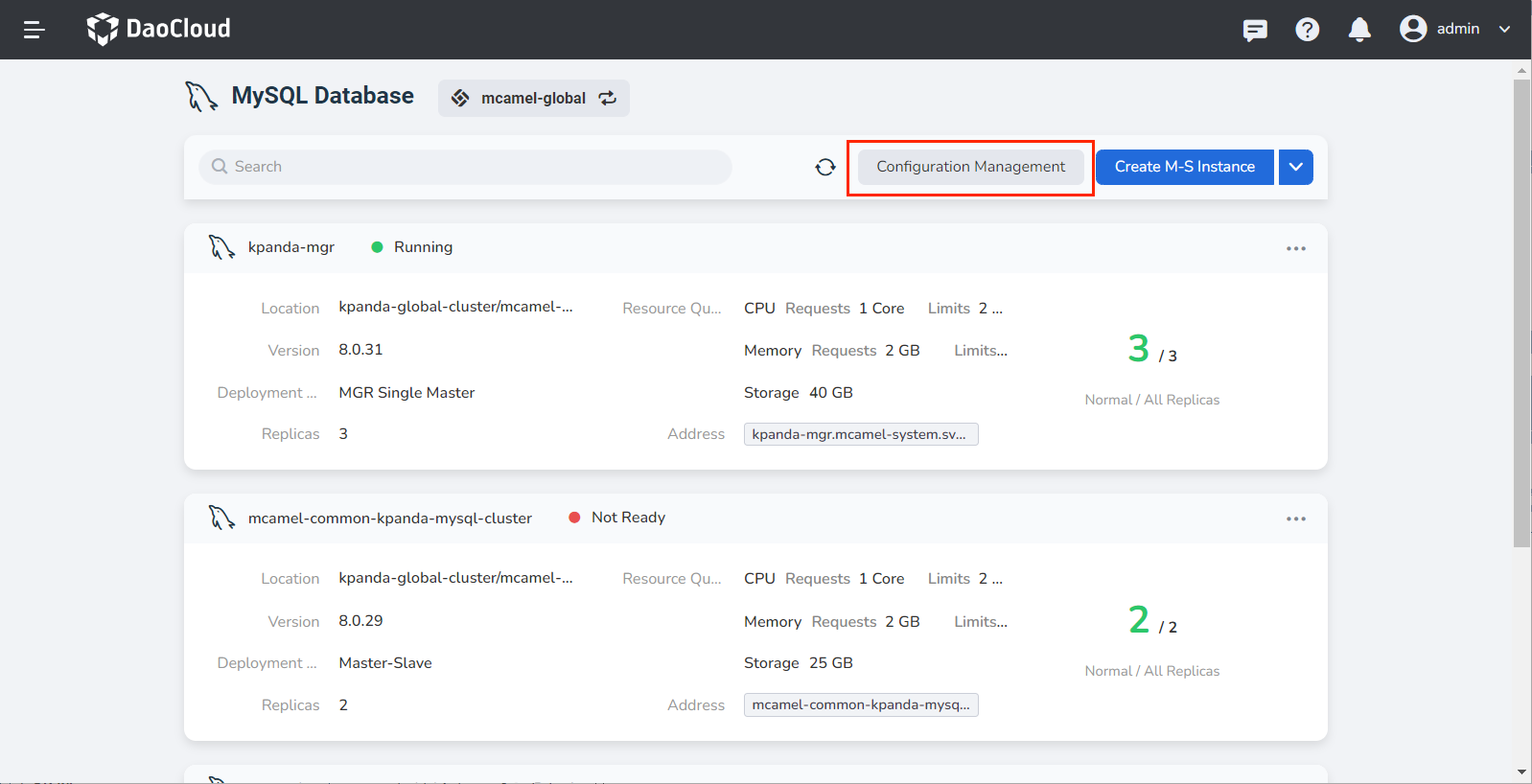Open the messages chat icon
This screenshot has width=1532, height=784.
click(1255, 30)
